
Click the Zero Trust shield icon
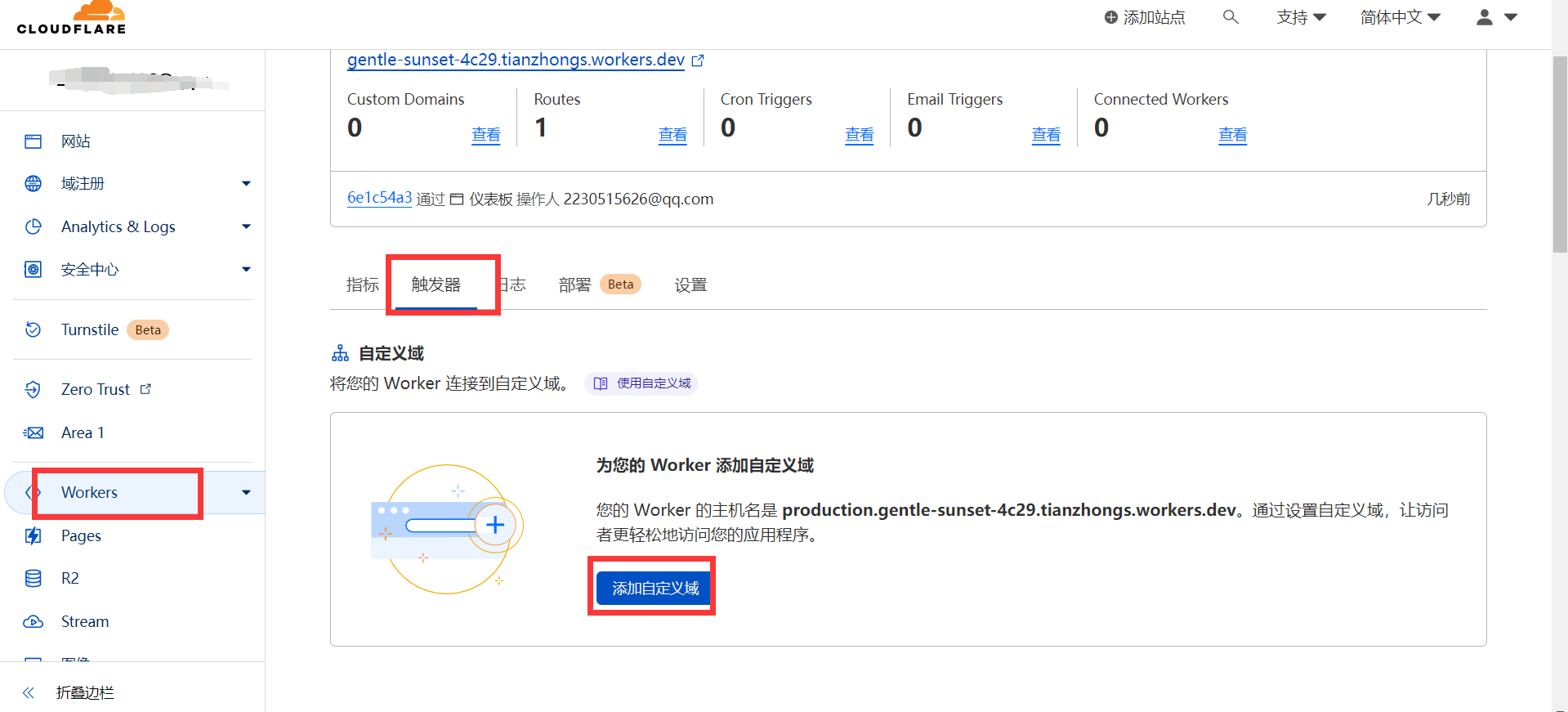coord(33,389)
